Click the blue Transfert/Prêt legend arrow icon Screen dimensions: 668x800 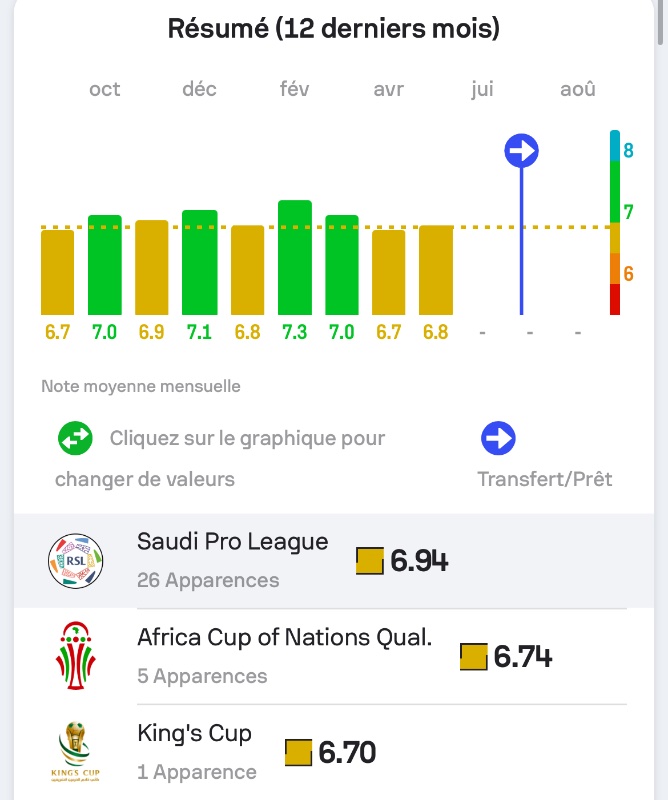[x=498, y=439]
